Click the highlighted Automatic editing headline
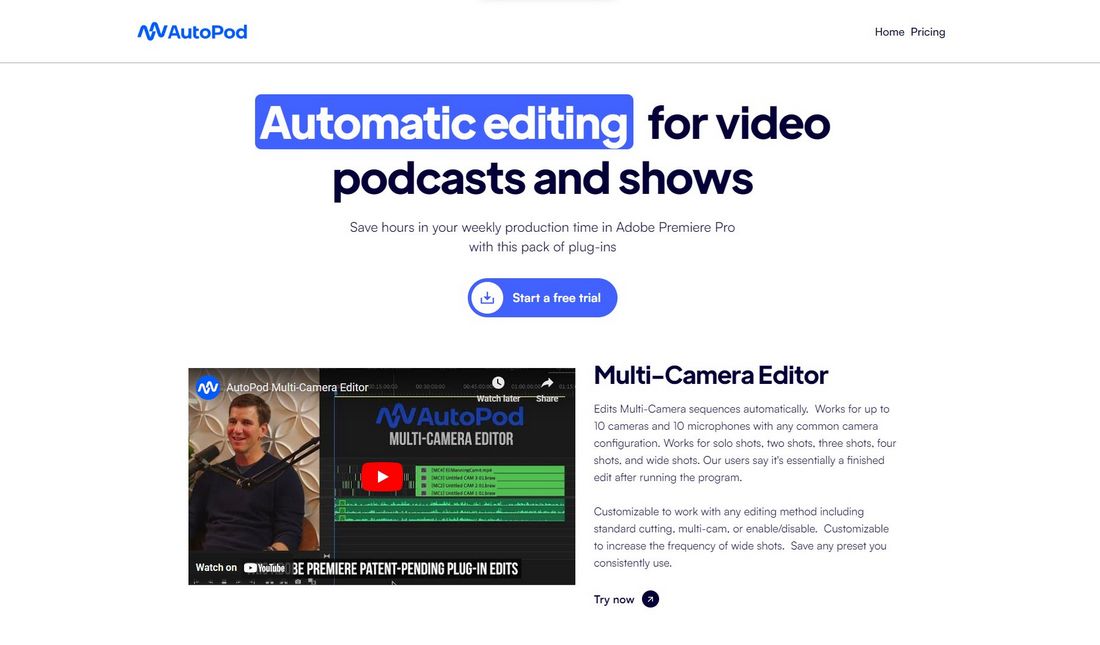 click(444, 122)
